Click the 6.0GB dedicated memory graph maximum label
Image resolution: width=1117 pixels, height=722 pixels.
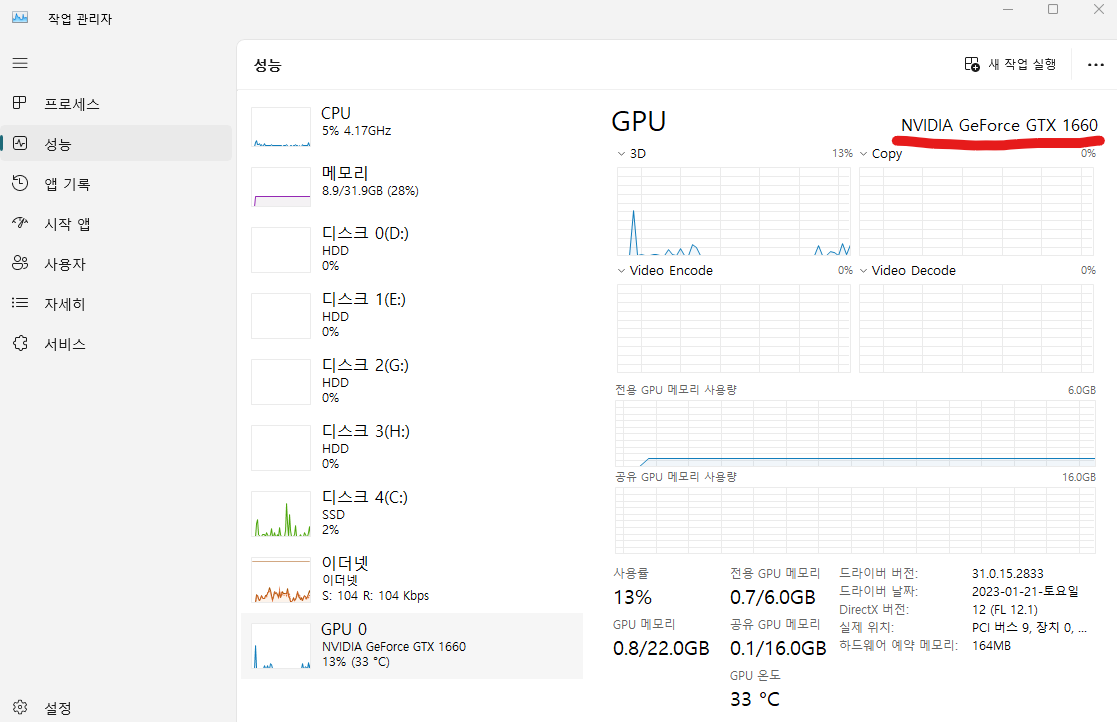1081,390
